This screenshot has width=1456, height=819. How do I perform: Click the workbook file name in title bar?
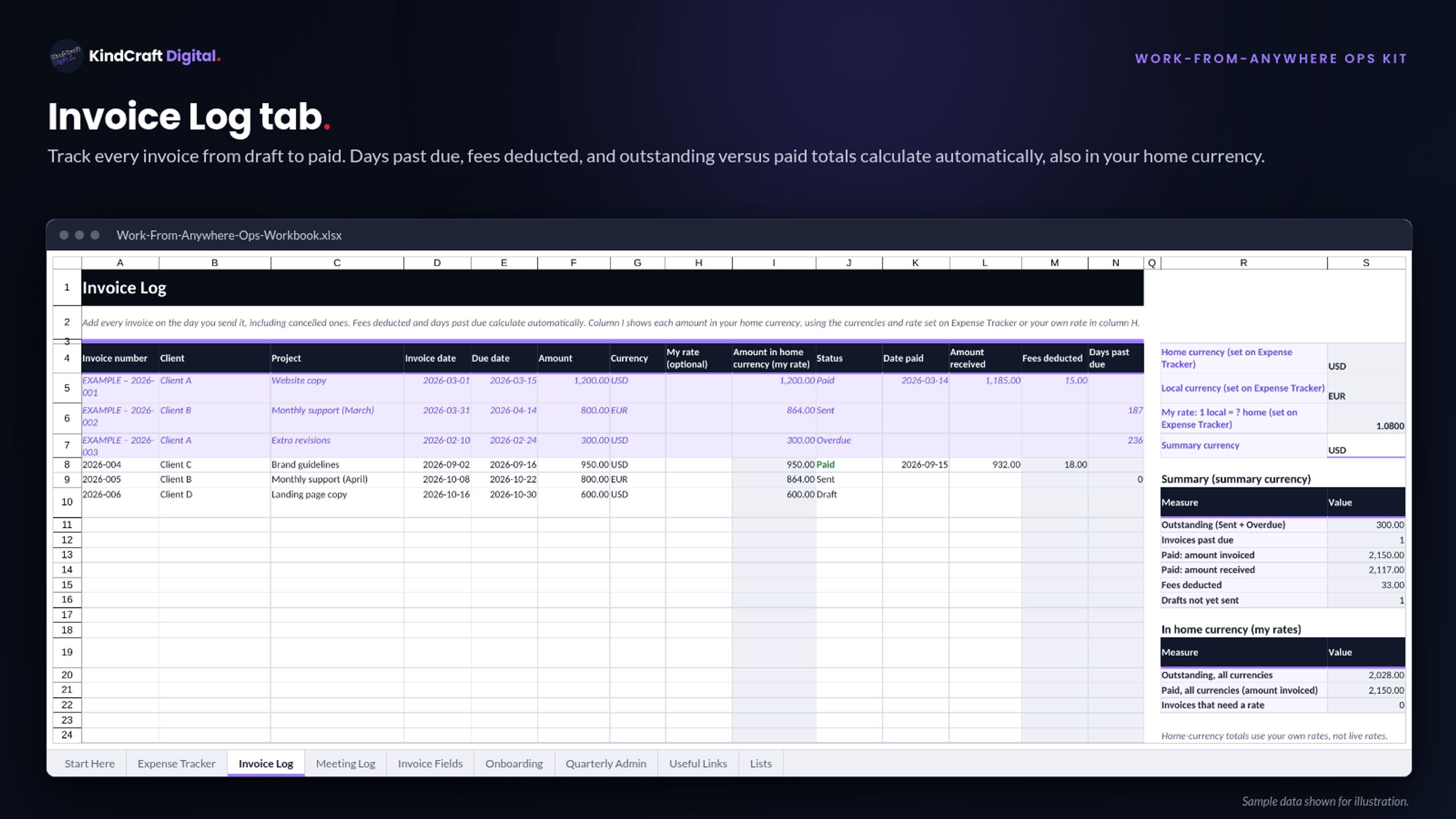[x=229, y=235]
